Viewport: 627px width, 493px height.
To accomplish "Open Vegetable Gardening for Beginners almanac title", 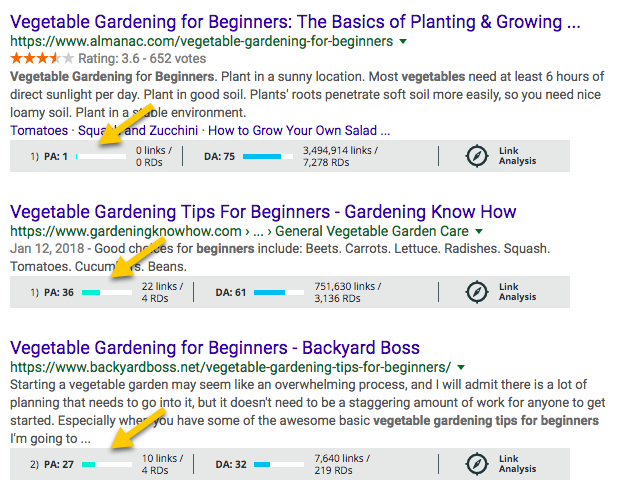I will click(295, 21).
